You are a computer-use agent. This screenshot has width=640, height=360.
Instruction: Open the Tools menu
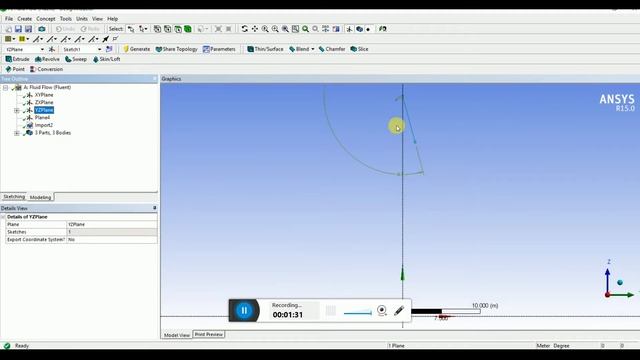click(x=65, y=19)
